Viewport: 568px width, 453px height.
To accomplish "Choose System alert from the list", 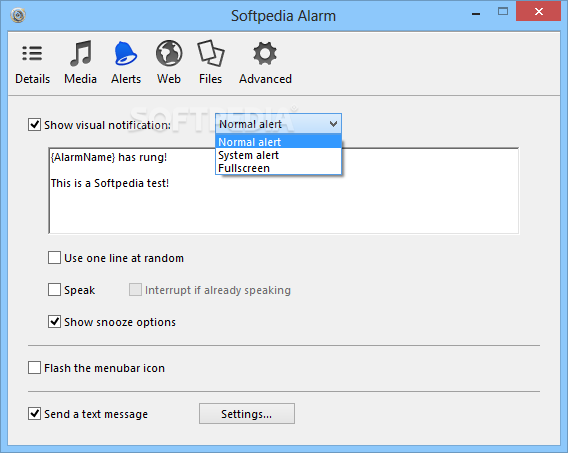I will [278, 155].
